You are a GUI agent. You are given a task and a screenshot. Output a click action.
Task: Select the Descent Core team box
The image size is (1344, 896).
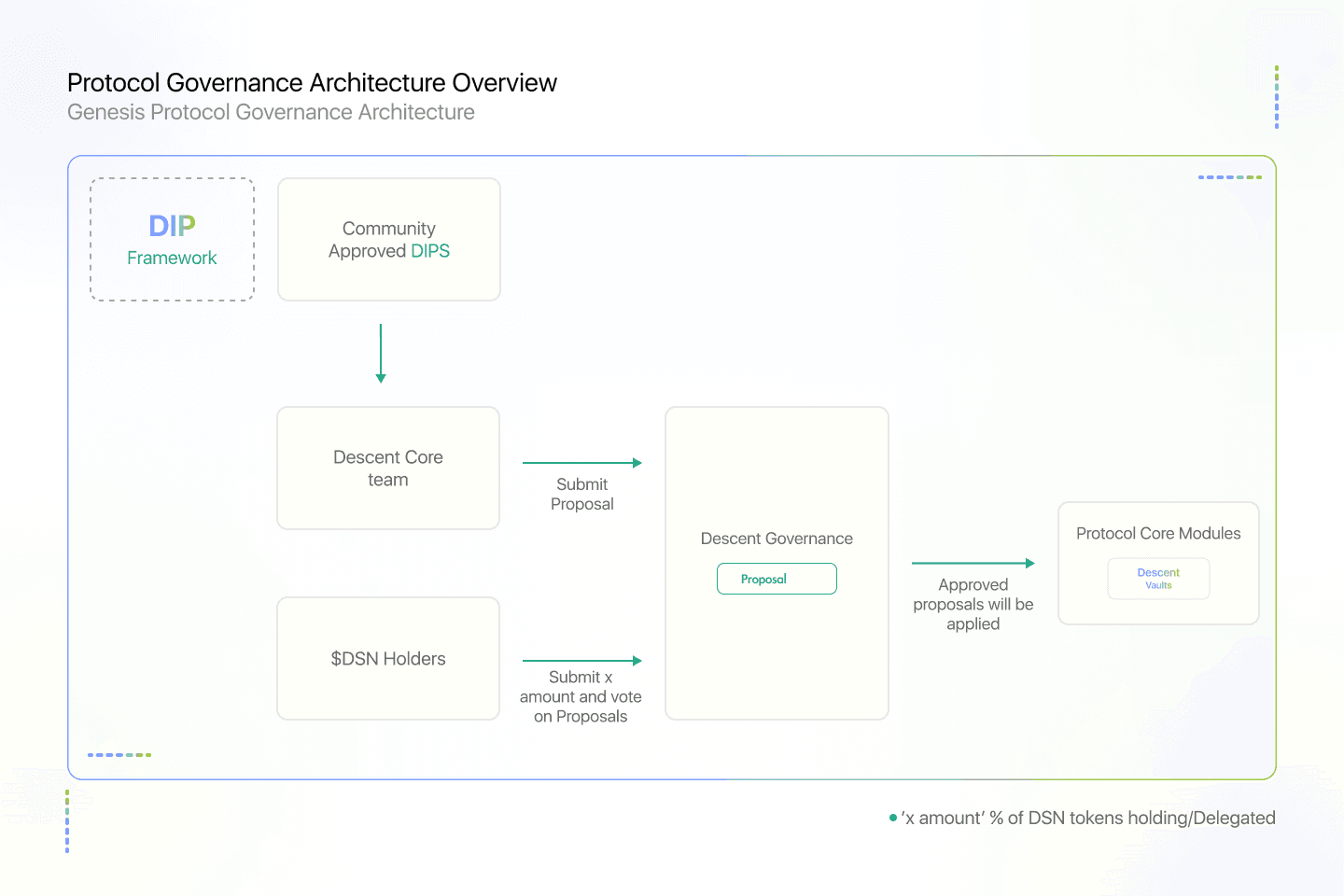[388, 469]
